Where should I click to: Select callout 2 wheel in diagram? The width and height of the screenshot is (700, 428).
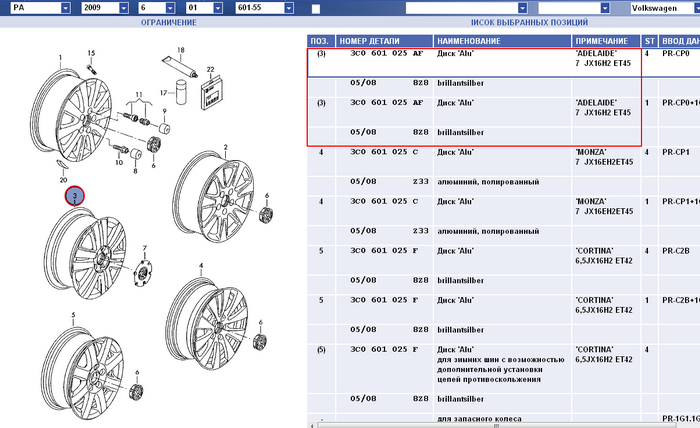click(x=225, y=147)
